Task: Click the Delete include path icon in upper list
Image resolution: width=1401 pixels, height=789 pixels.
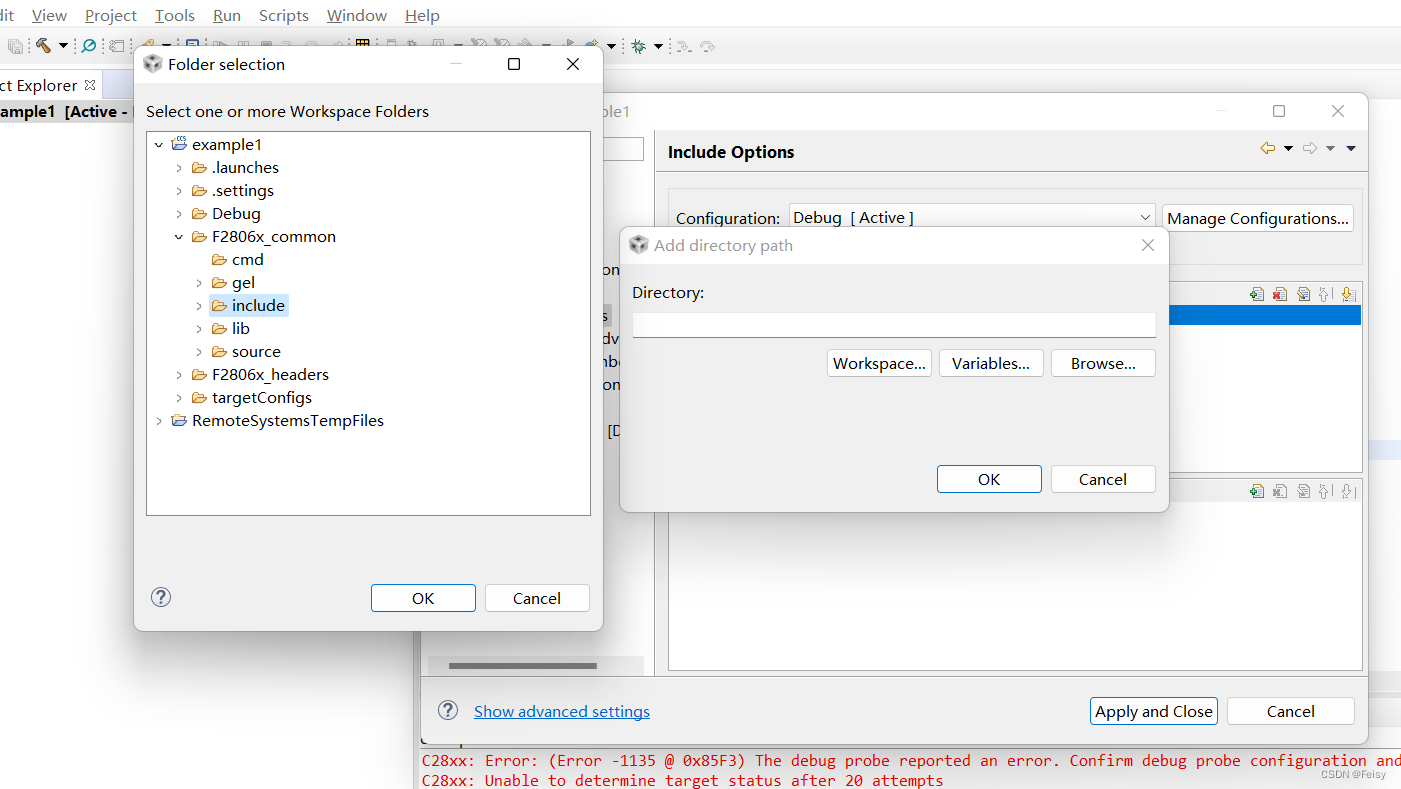Action: pos(1280,294)
